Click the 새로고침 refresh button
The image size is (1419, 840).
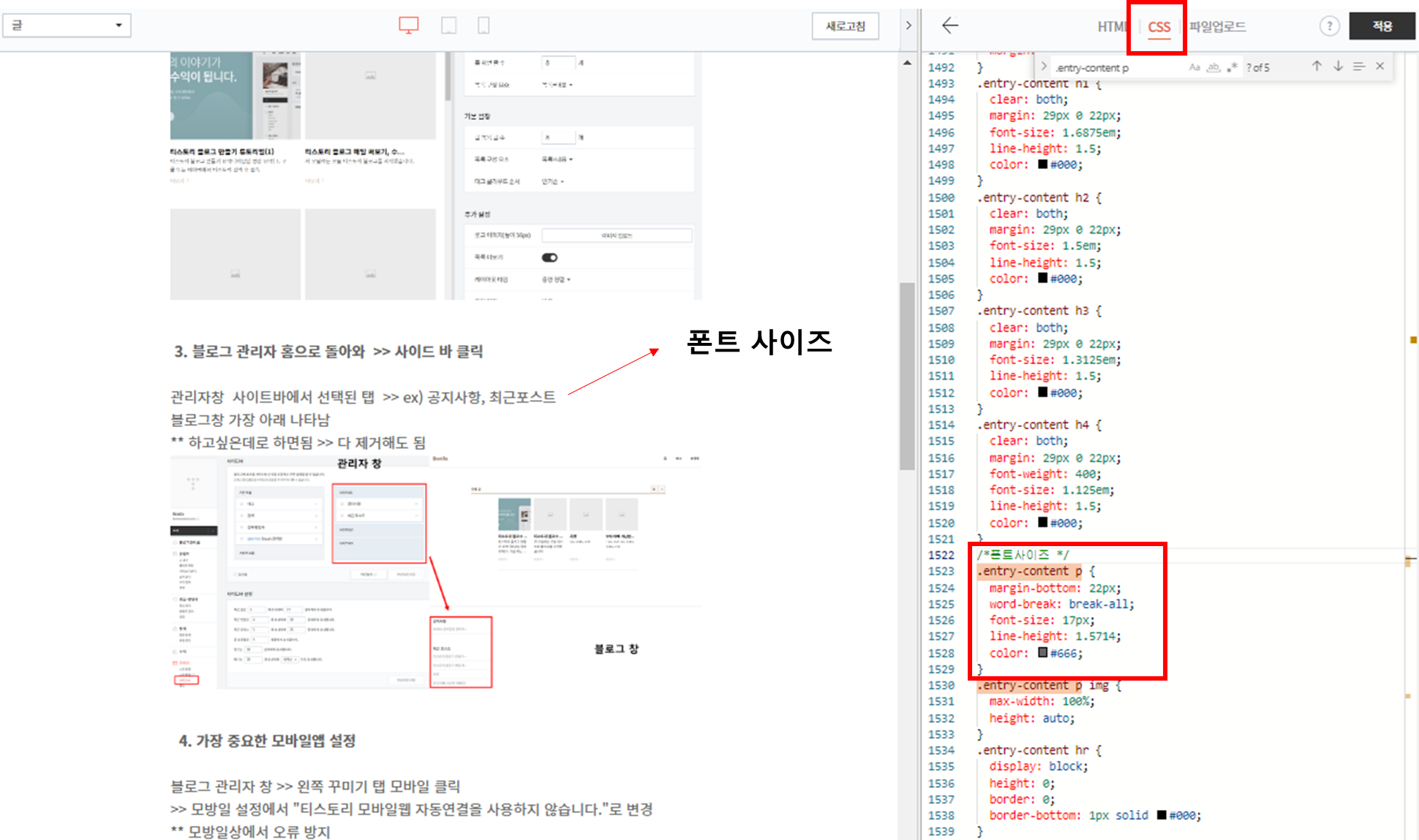click(x=845, y=26)
